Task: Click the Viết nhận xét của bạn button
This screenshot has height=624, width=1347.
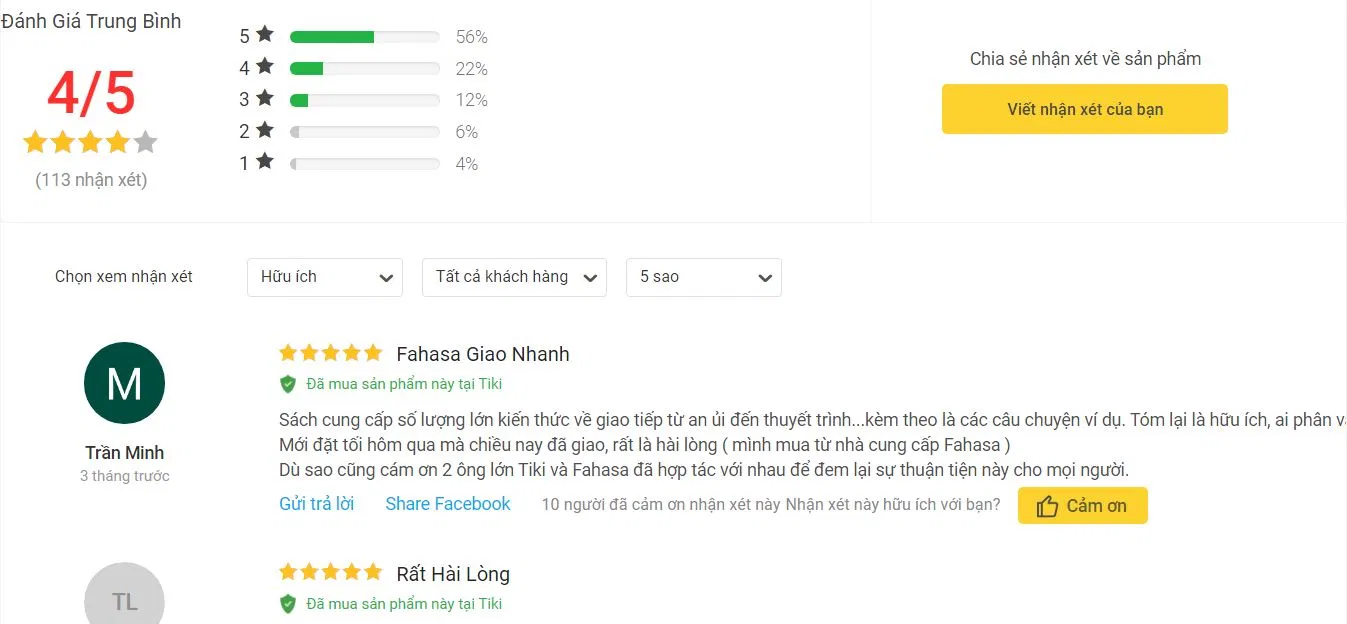Action: pyautogui.click(x=1084, y=108)
